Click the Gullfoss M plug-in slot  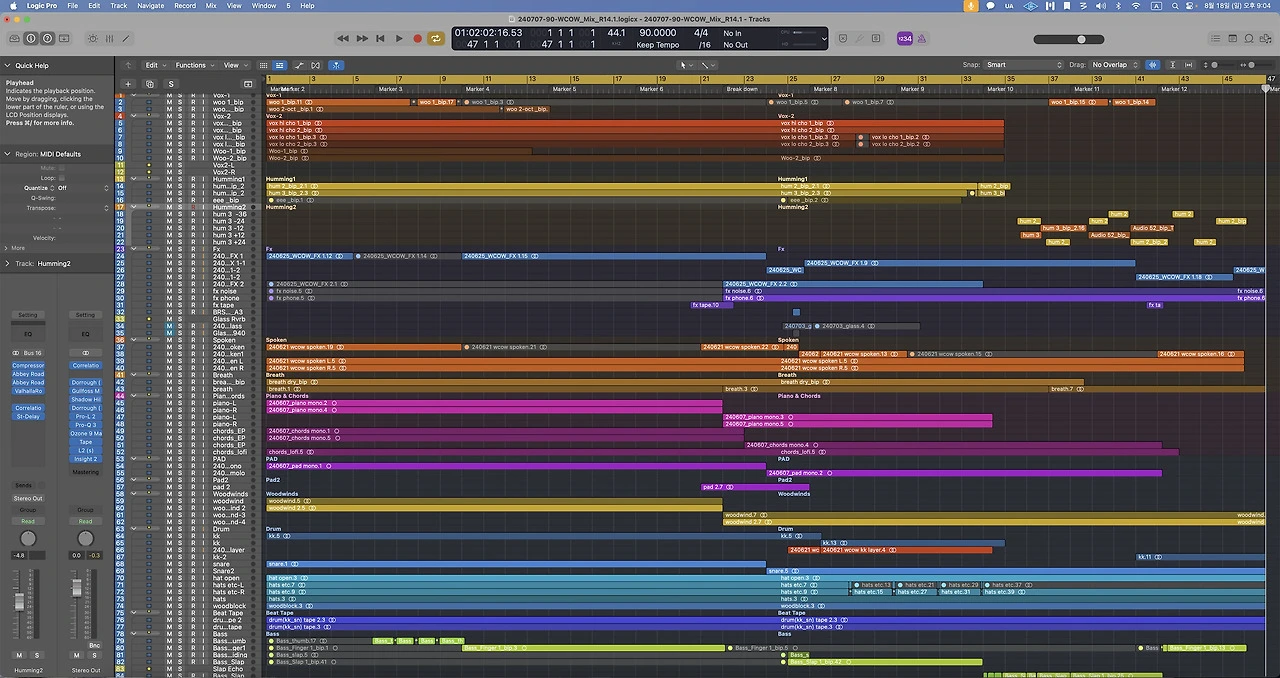[x=86, y=391]
